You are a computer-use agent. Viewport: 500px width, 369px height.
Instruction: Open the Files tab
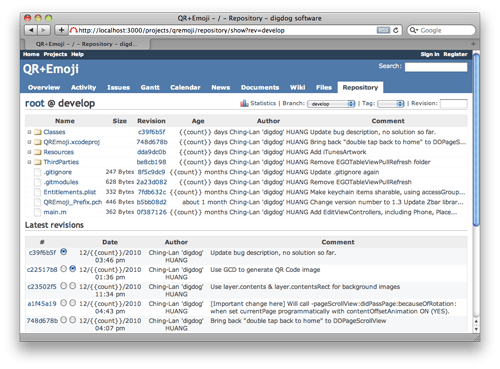(x=324, y=87)
